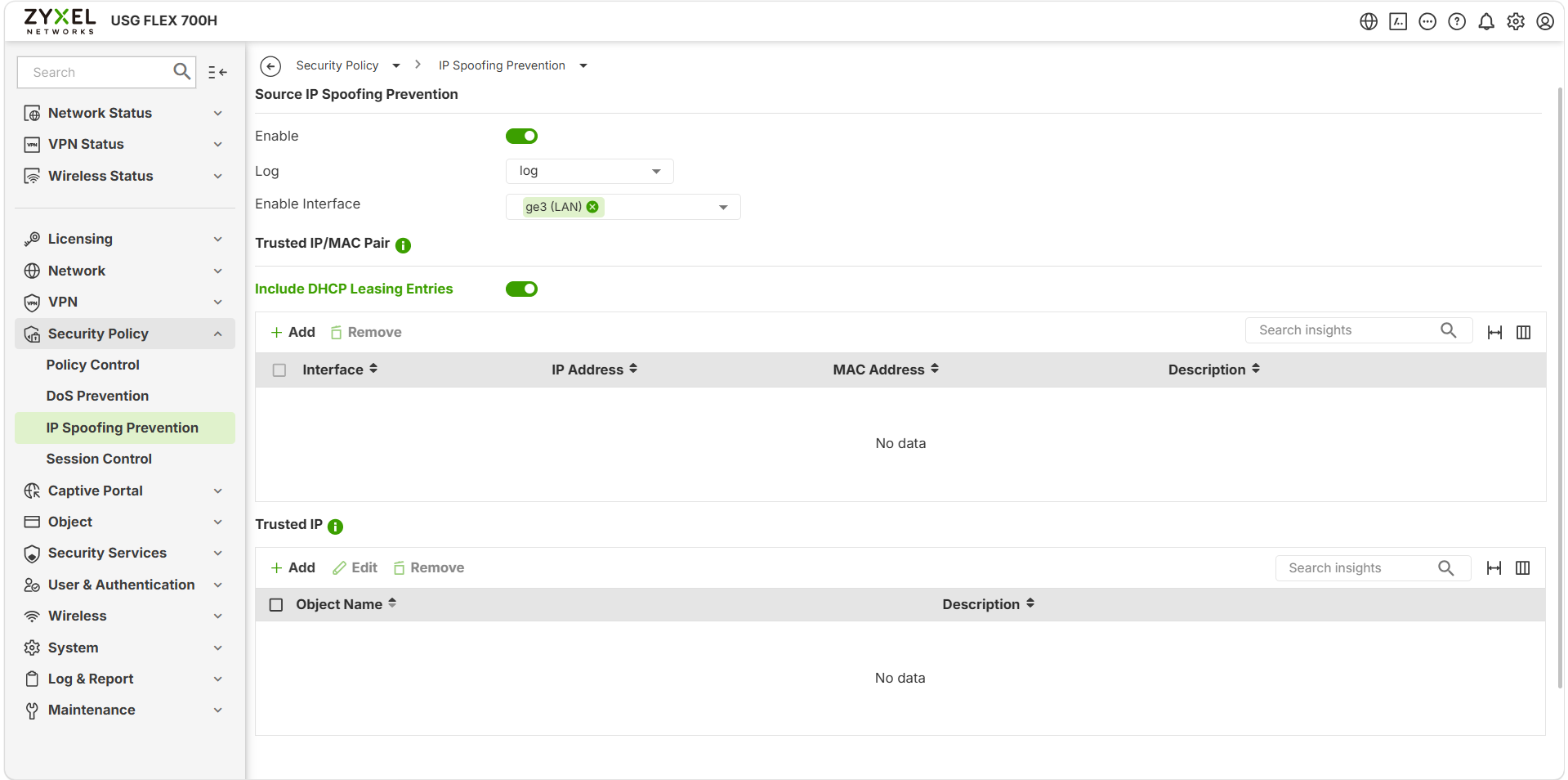Remove ge3 (LAN) interface tag

click(592, 207)
